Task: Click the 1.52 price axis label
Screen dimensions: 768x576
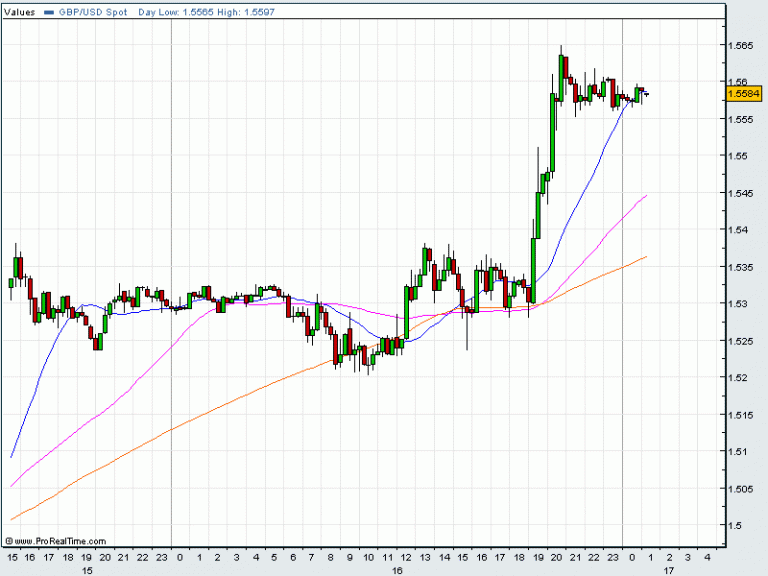Action: coord(738,378)
